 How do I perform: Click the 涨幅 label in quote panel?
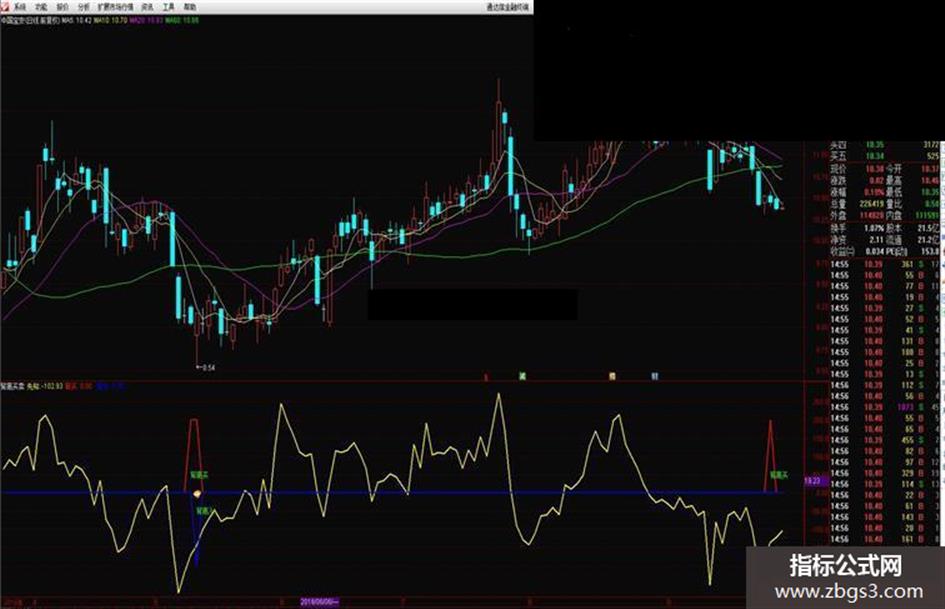pos(838,192)
